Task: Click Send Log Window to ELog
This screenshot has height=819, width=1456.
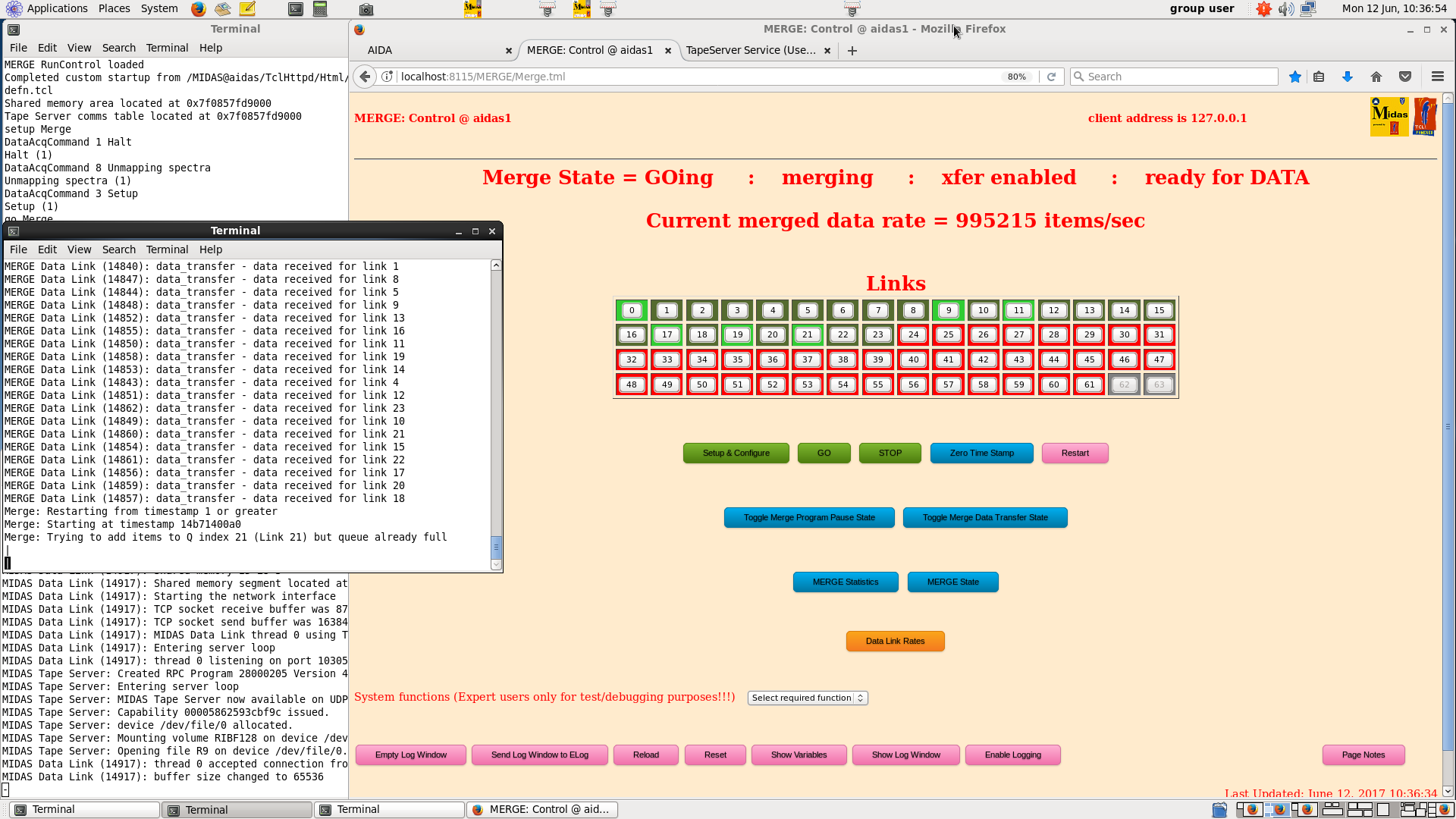Action: pos(540,755)
